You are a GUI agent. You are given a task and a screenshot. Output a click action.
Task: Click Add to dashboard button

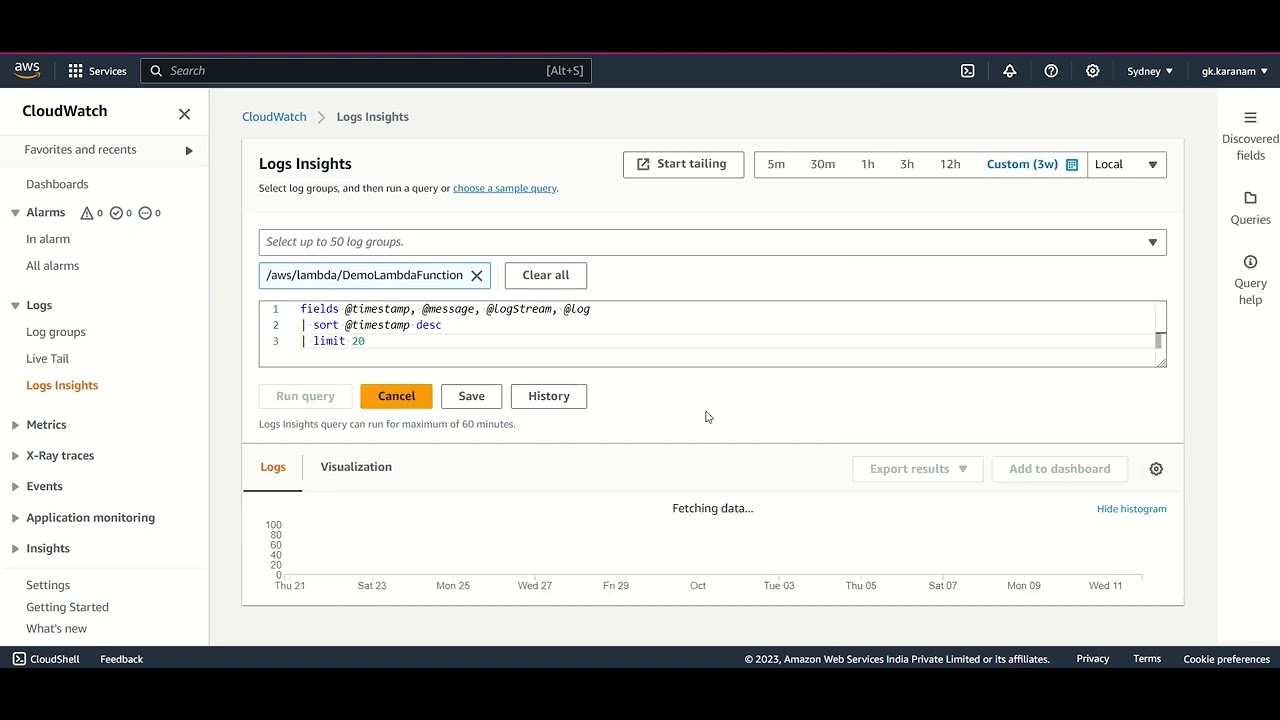click(1059, 469)
